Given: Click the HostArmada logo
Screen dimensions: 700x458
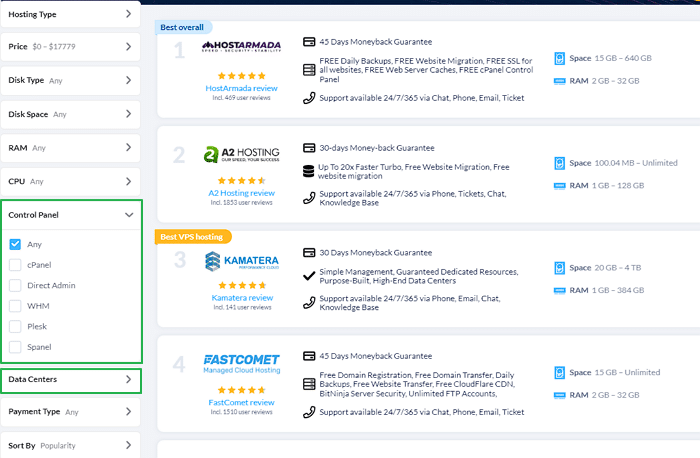Looking at the screenshot, I should [x=241, y=47].
